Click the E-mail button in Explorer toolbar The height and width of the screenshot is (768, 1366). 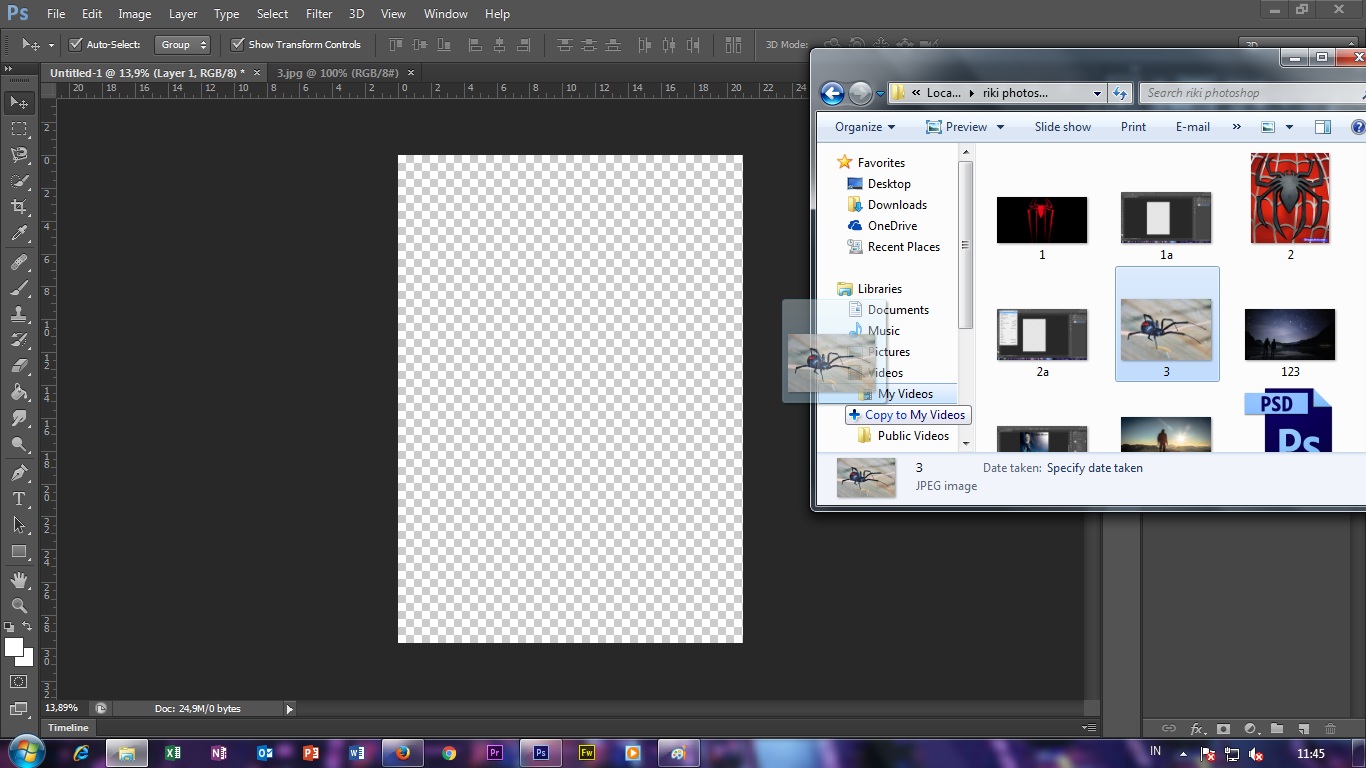click(1192, 126)
